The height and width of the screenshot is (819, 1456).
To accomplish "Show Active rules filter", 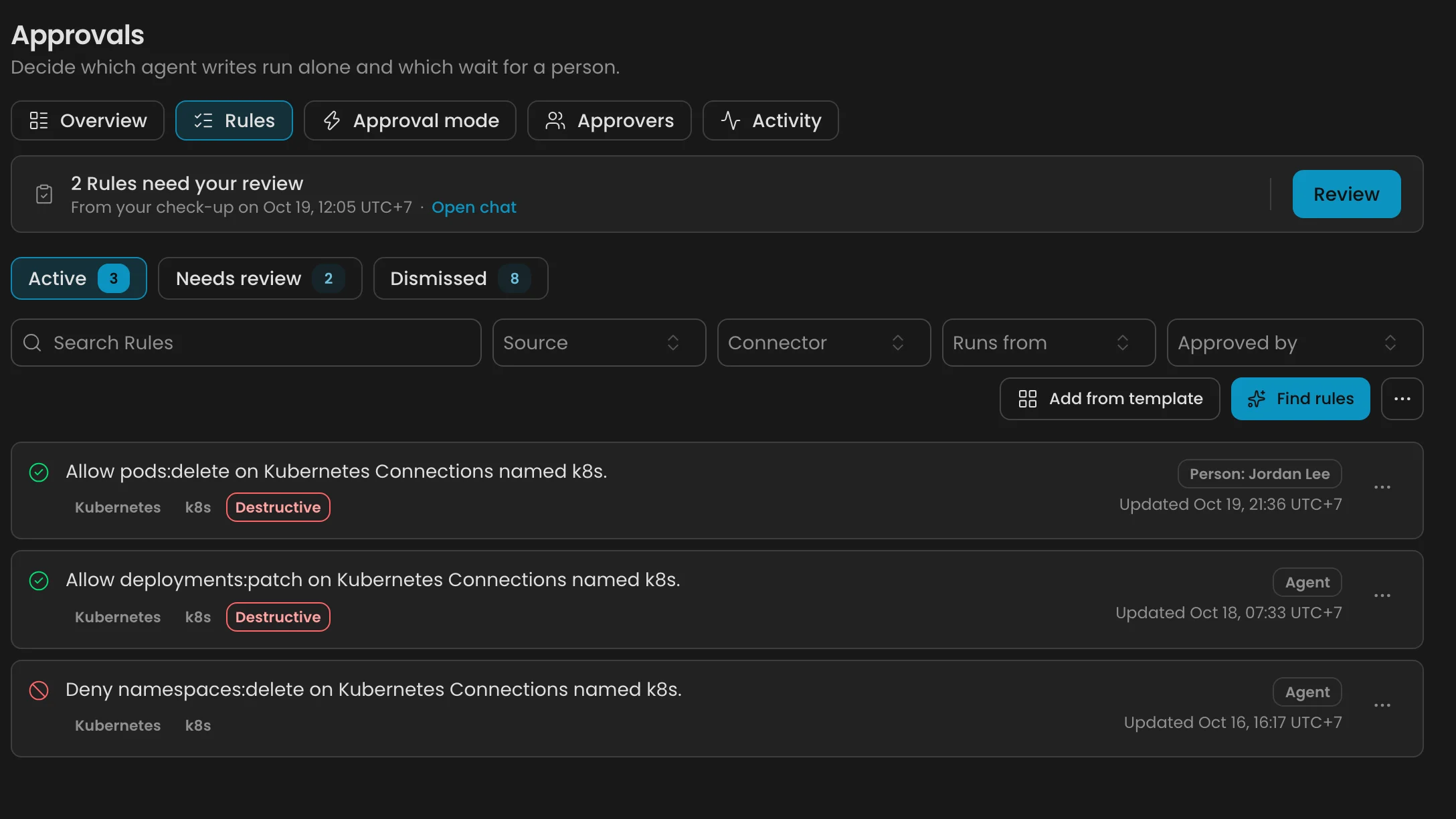I will tap(79, 278).
